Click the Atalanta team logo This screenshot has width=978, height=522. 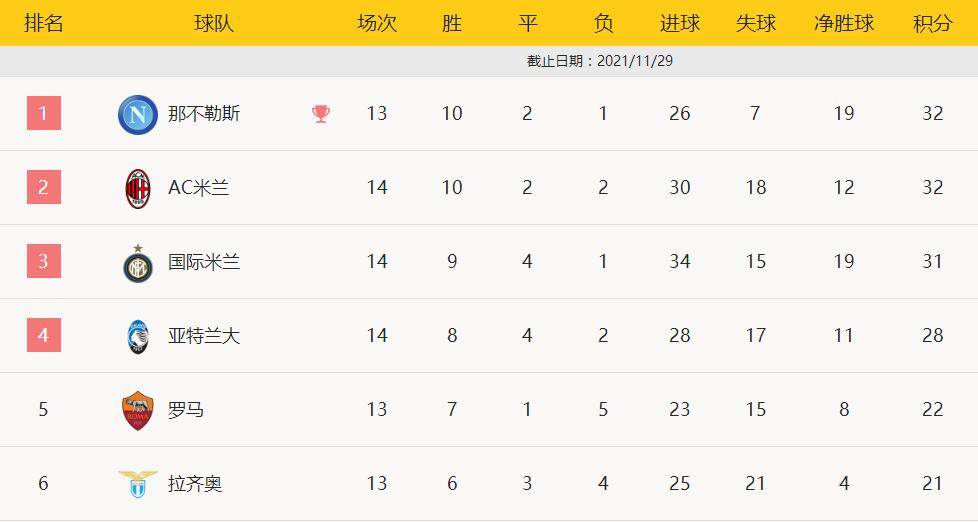[x=138, y=336]
